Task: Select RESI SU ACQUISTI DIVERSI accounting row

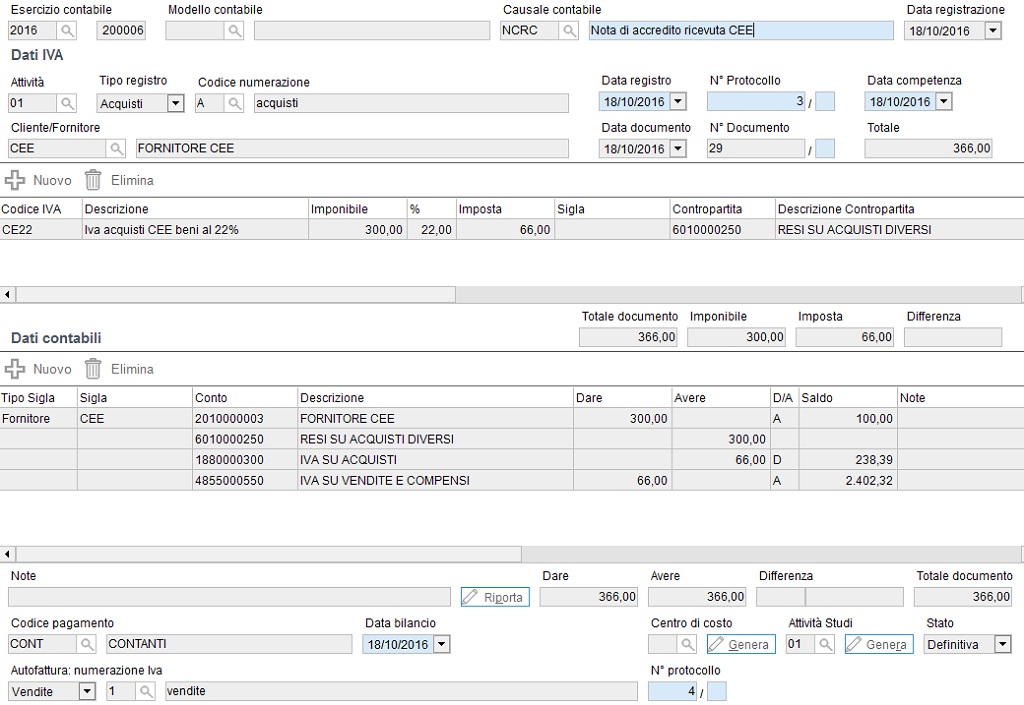Action: click(512, 439)
